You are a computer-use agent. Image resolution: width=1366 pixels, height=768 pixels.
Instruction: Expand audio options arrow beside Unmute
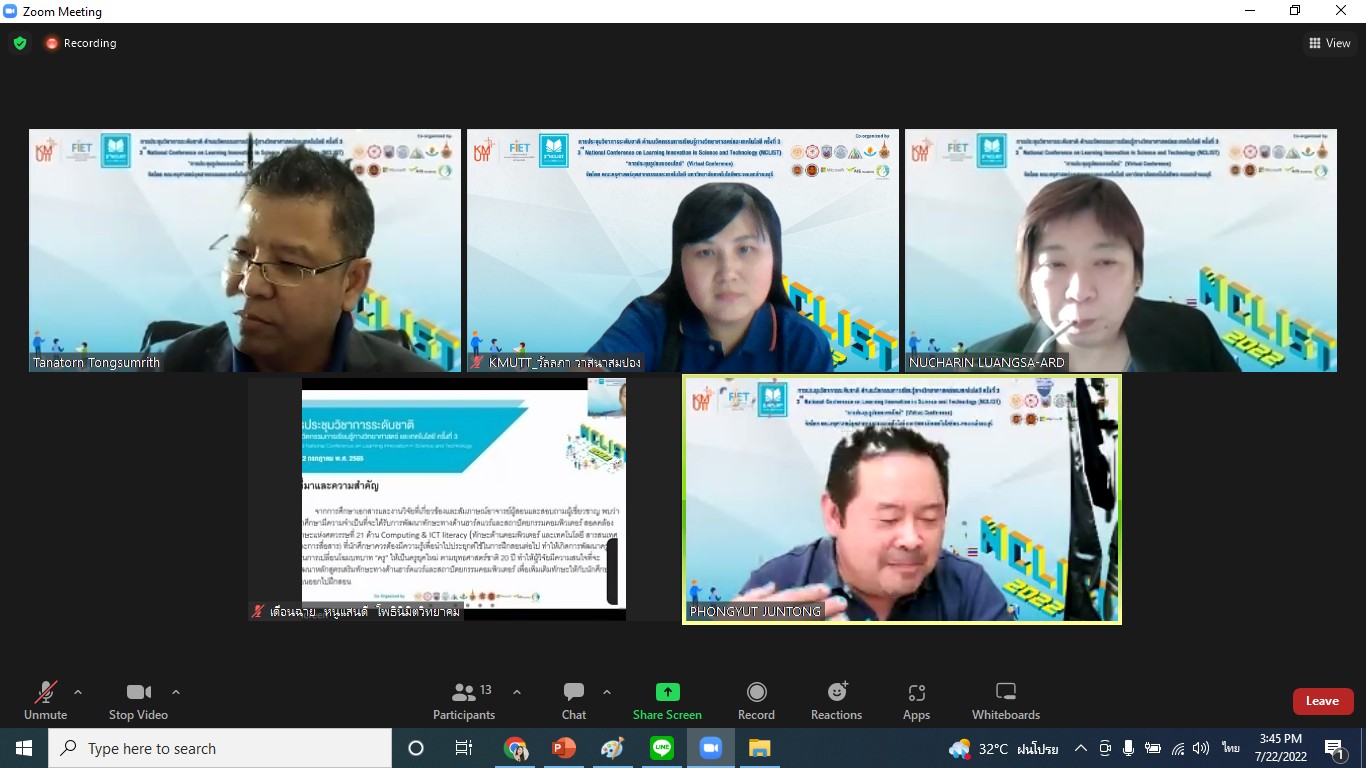tap(78, 692)
